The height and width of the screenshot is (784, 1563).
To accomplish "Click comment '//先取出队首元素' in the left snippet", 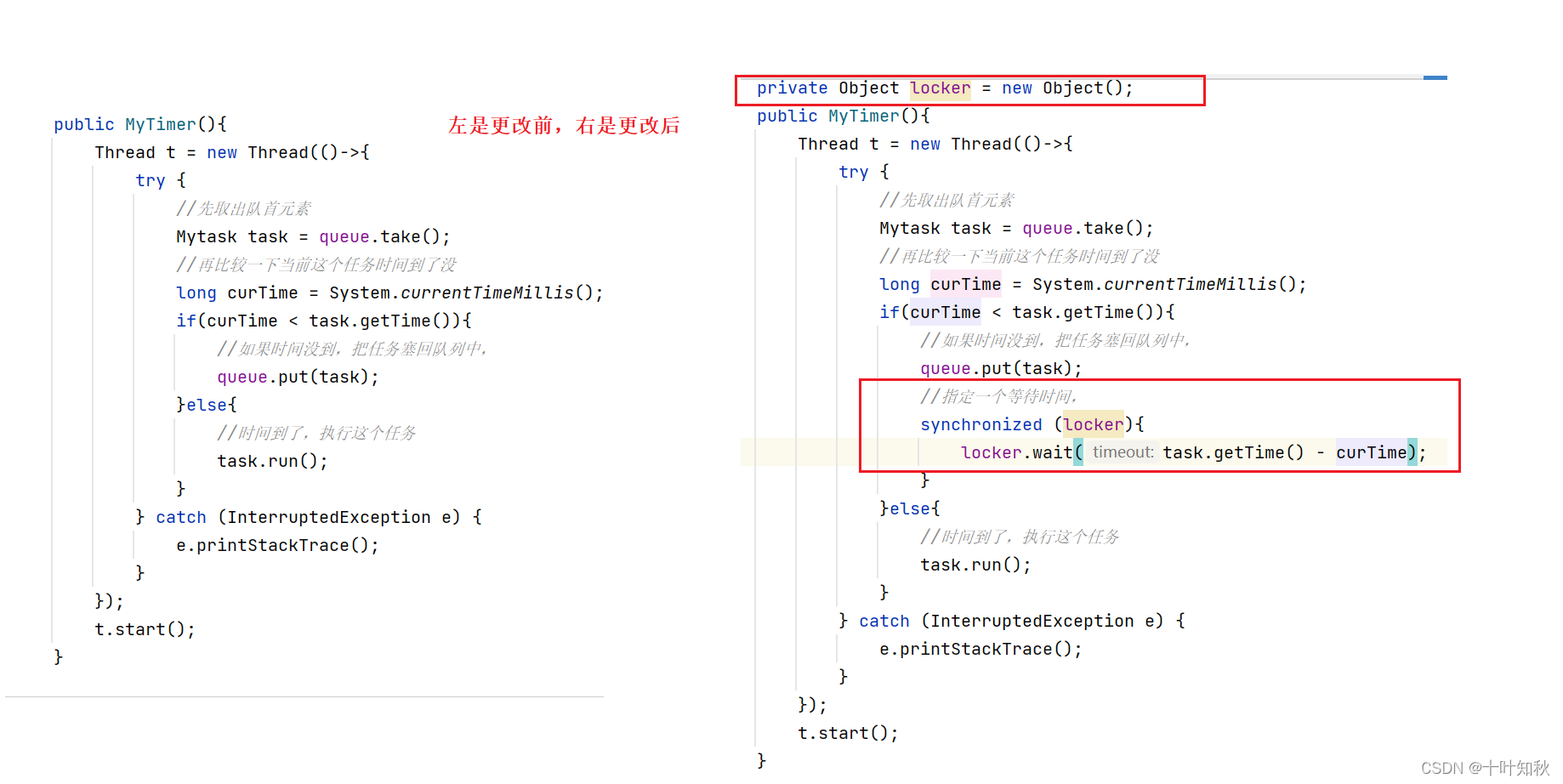I will 244,209.
